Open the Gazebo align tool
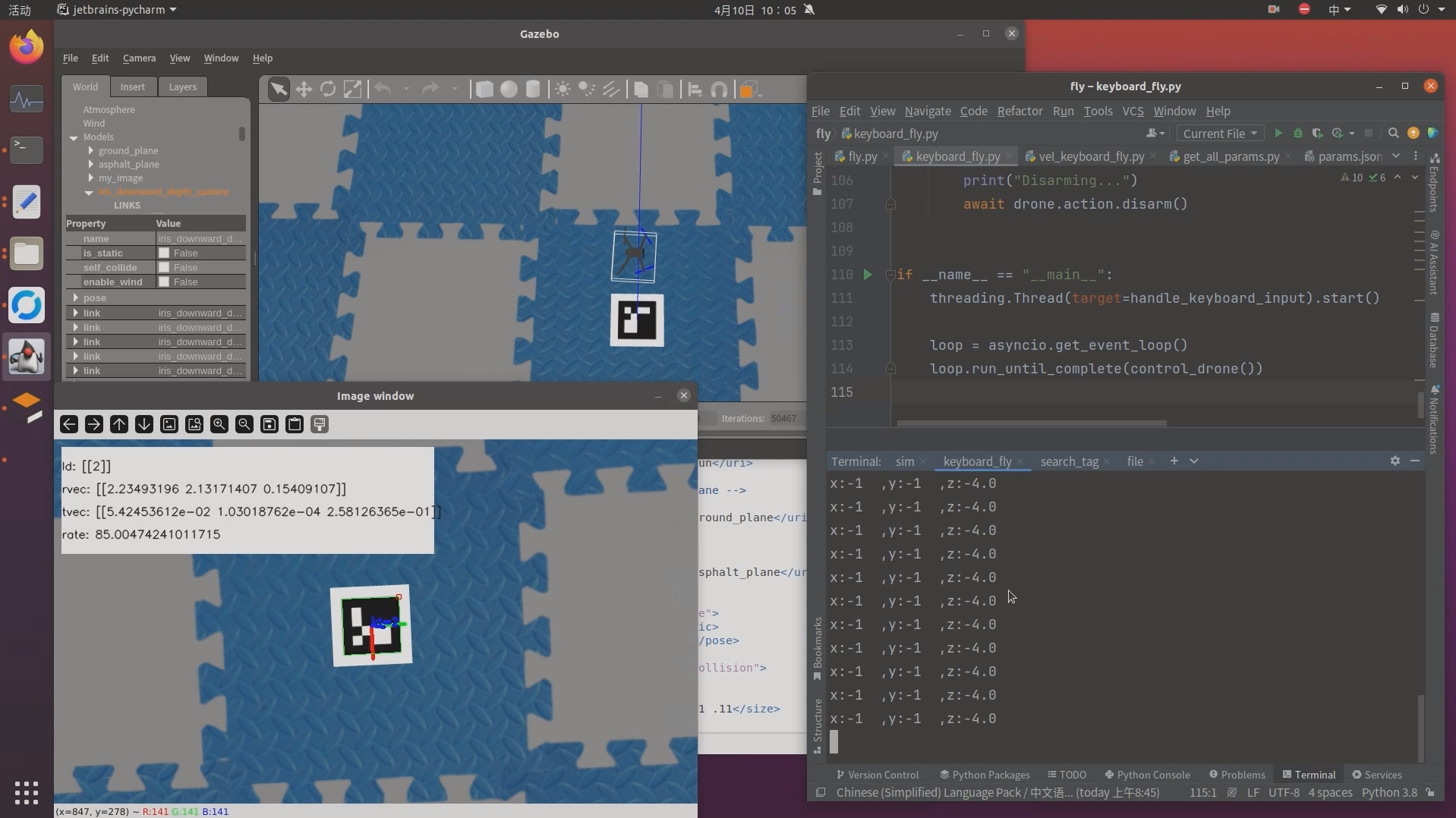This screenshot has height=818, width=1456. pos(695,90)
